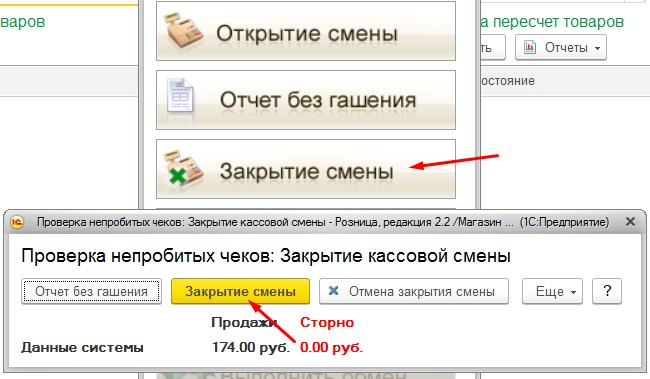The width and height of the screenshot is (650, 379).
Task: Click the green товаров link on the left
Action: [x=22, y=21]
